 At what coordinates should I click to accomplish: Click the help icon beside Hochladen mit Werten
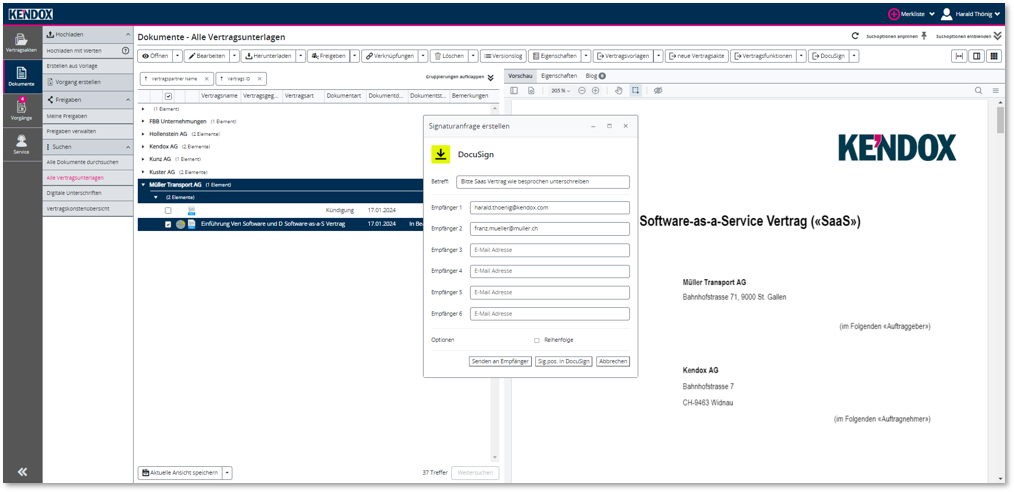[125, 50]
